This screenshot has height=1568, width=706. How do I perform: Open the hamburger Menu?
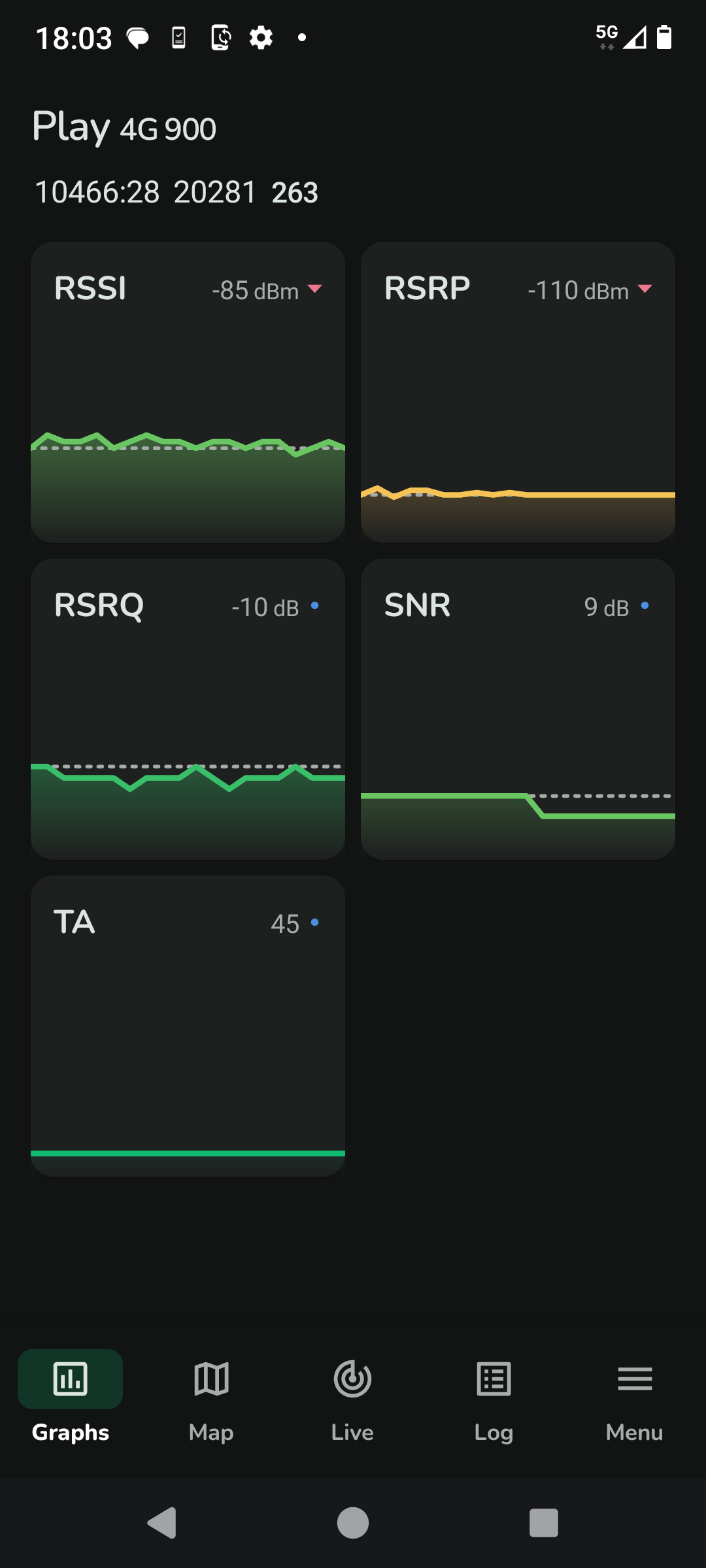click(635, 1397)
